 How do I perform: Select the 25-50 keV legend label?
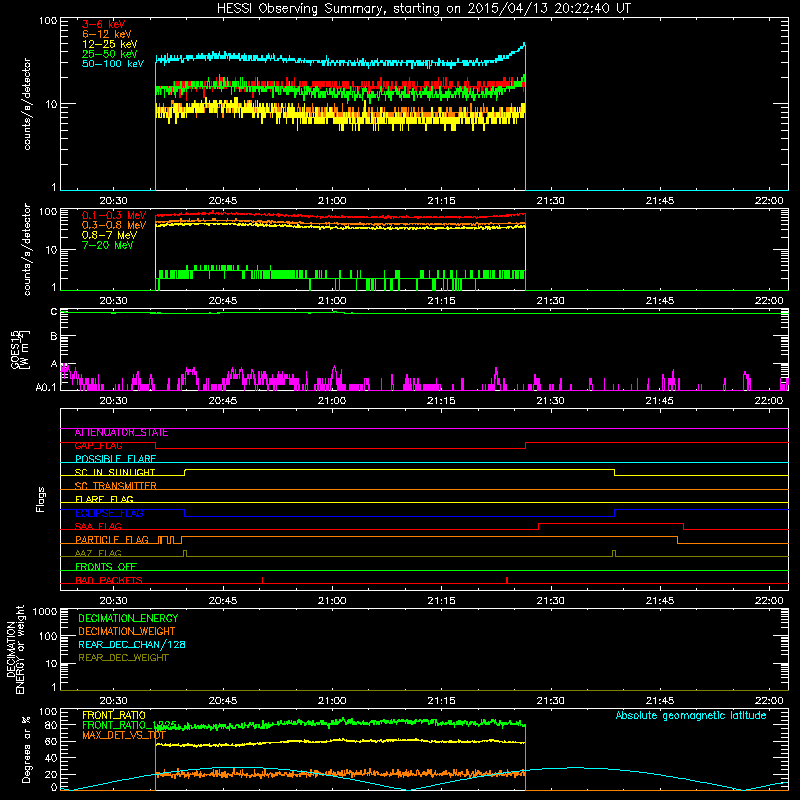(110, 54)
